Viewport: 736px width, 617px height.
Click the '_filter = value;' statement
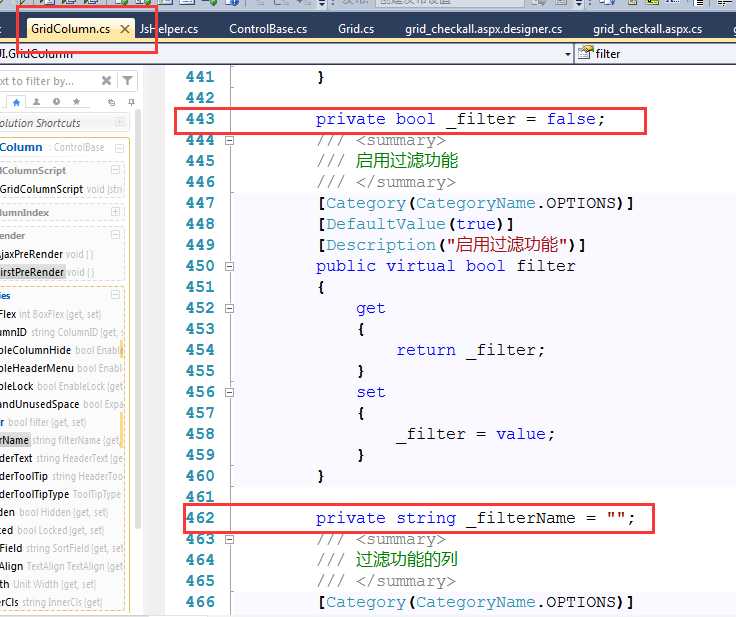click(476, 434)
